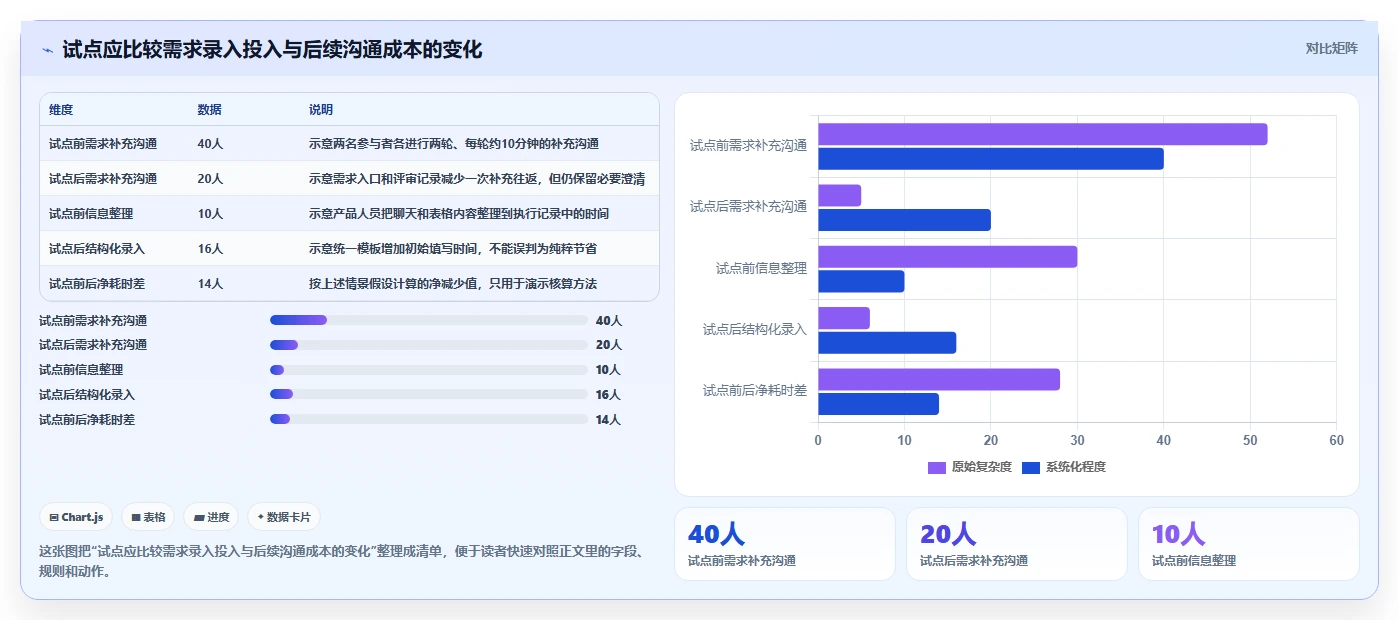This screenshot has height=620, width=1399.
Task: Click description starting 示意统一模板增加初始填写时间
Action: [x=453, y=249]
